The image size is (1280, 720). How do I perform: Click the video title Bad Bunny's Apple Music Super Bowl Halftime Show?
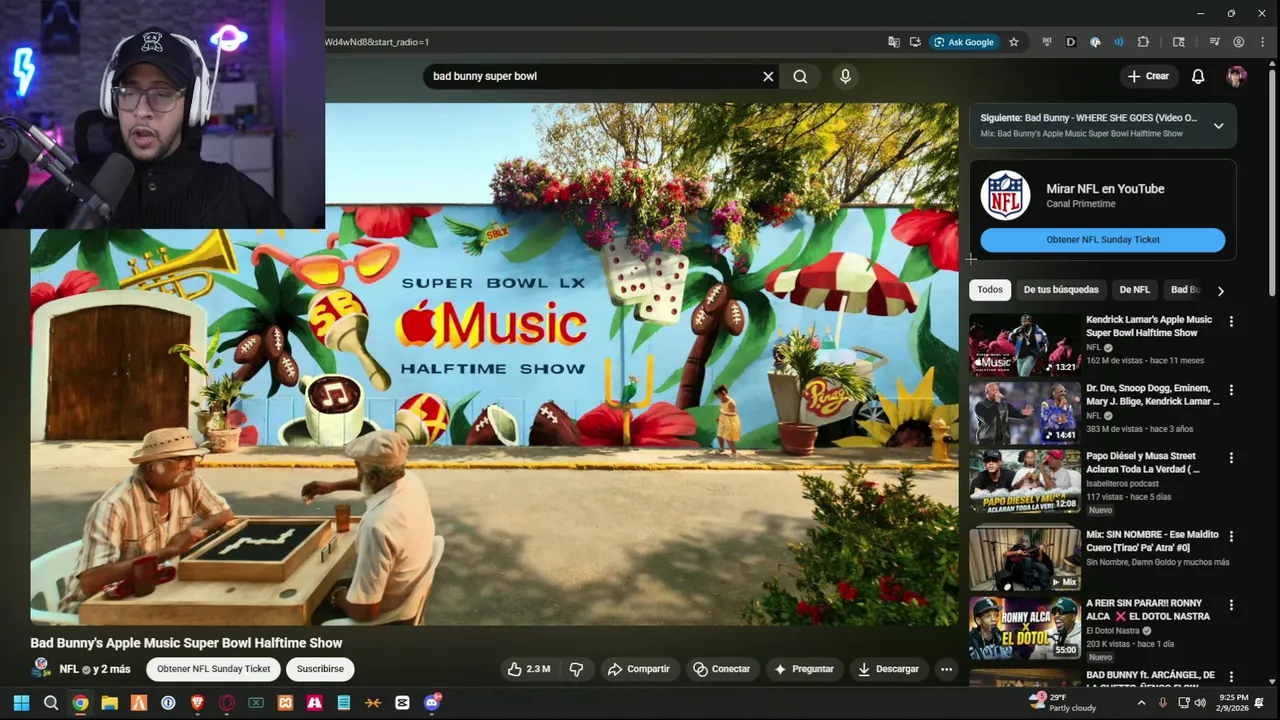pyautogui.click(x=186, y=643)
